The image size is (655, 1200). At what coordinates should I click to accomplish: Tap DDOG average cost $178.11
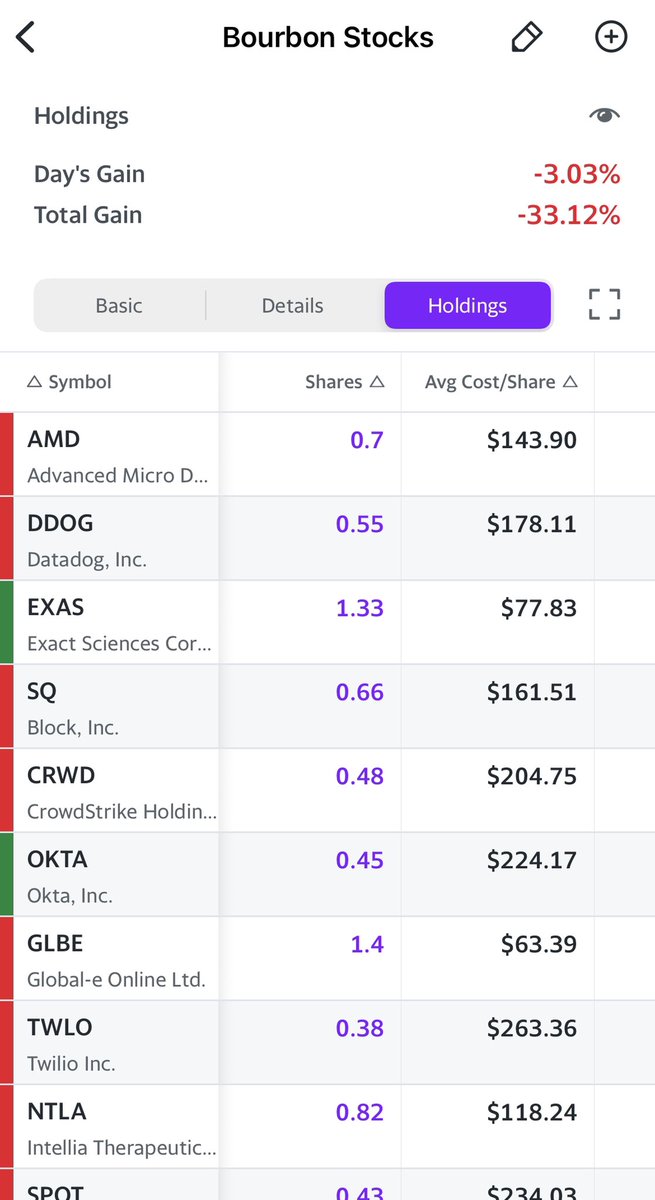pyautogui.click(x=532, y=524)
